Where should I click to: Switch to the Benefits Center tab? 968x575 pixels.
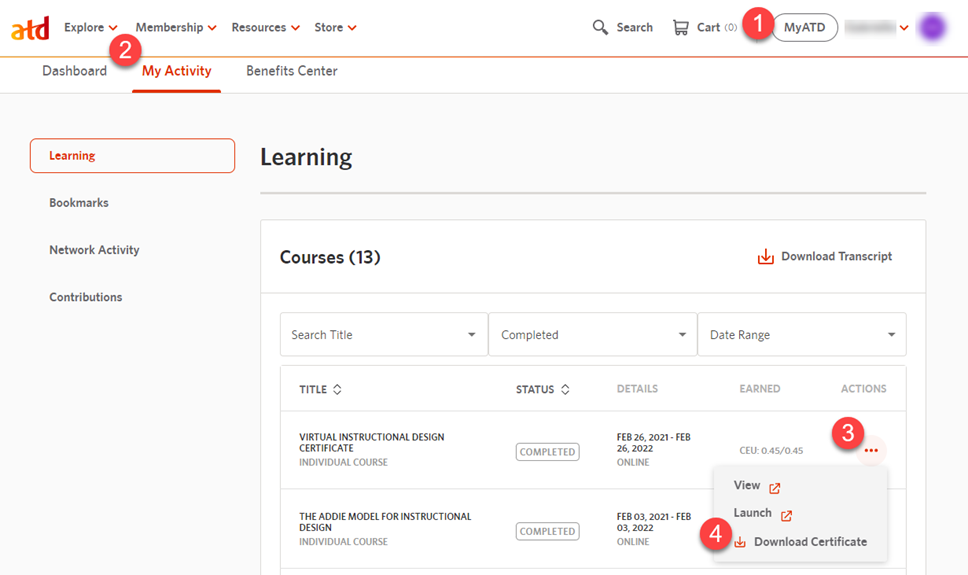point(292,71)
